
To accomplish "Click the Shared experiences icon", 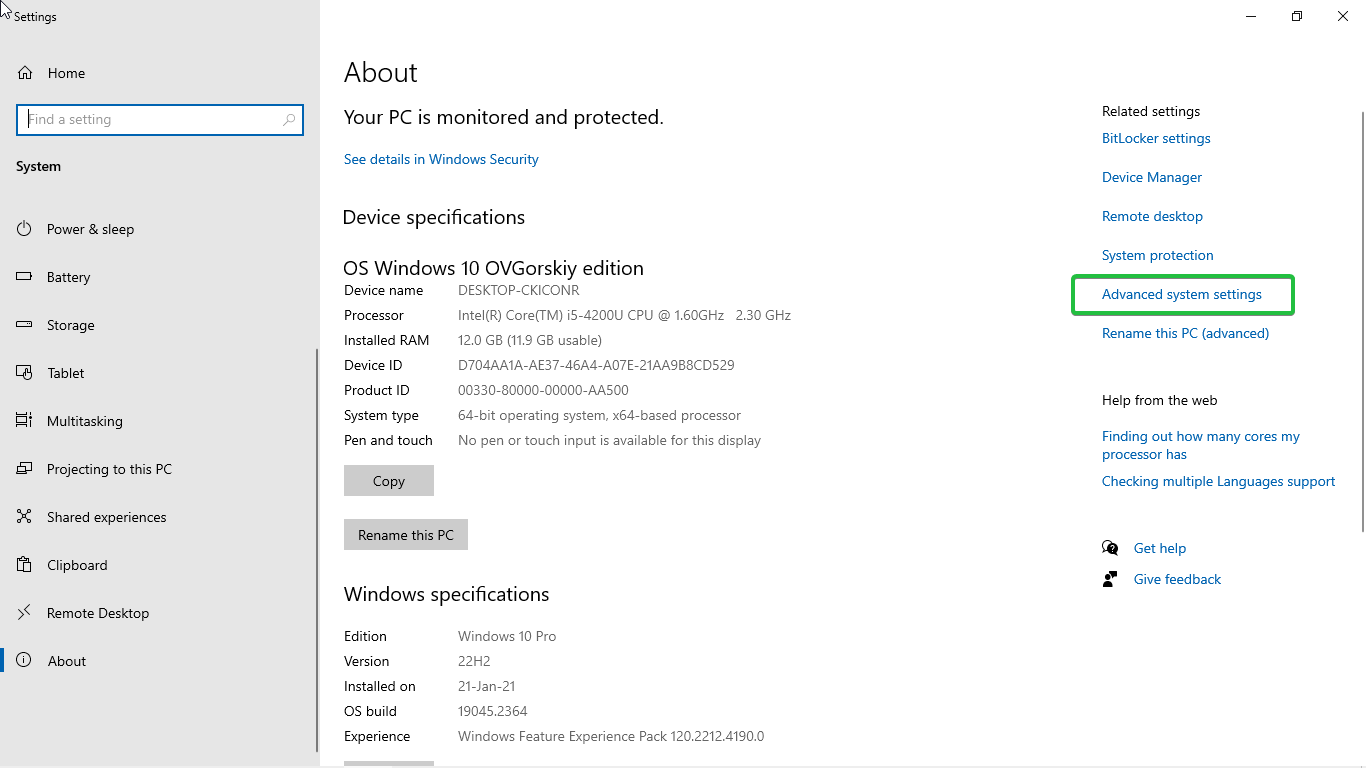I will pyautogui.click(x=25, y=517).
